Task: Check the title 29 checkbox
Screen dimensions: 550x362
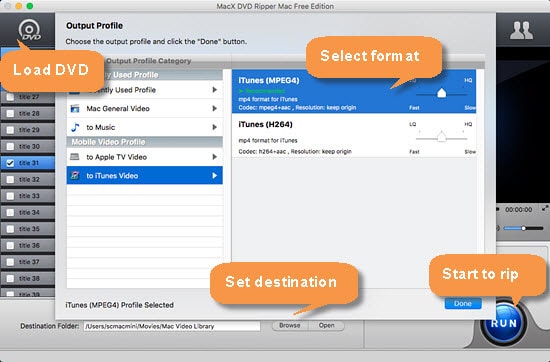Action: point(10,130)
